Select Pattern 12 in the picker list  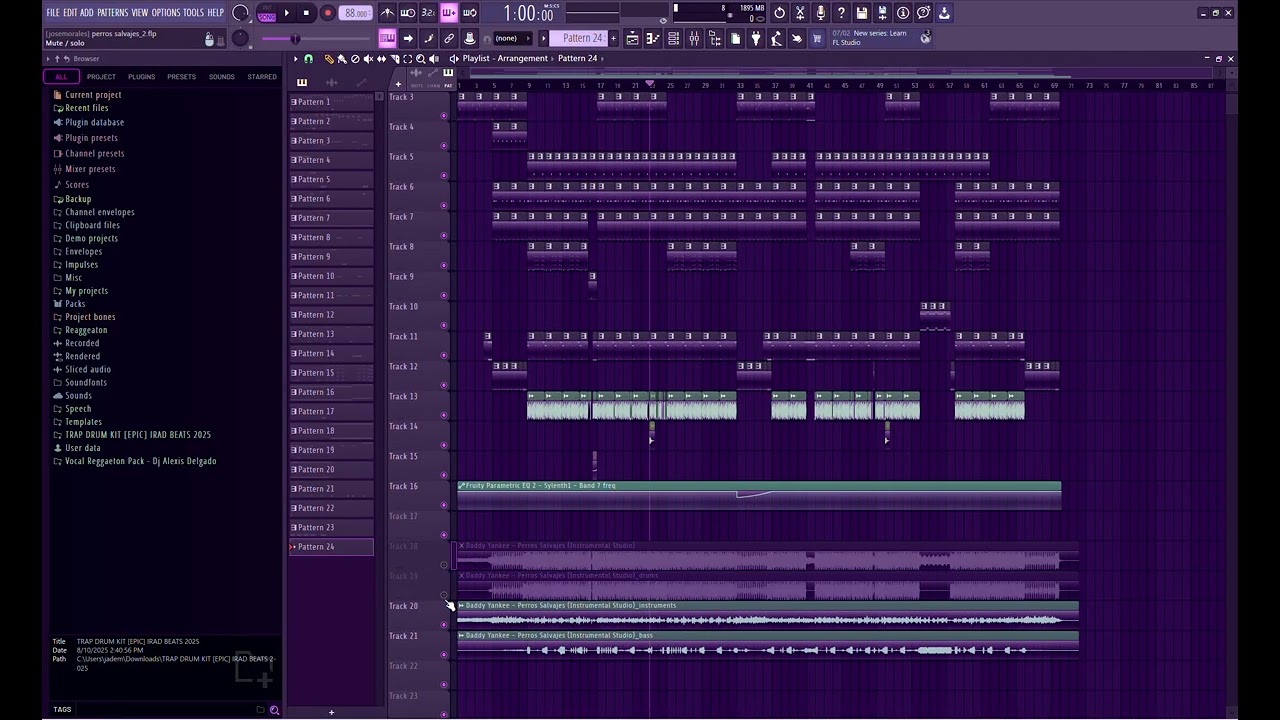pos(331,315)
